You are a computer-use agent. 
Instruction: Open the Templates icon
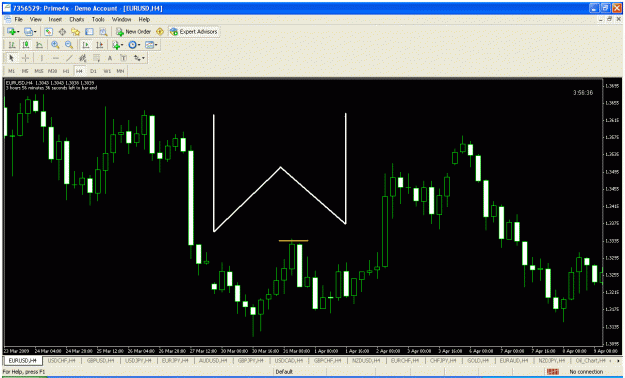pyautogui.click(x=149, y=45)
